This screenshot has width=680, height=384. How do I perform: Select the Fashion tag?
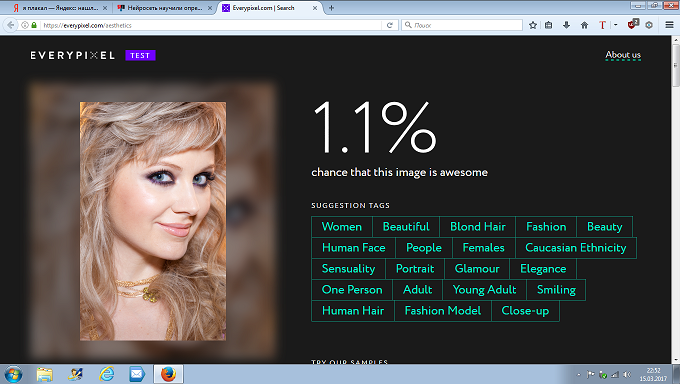(546, 226)
